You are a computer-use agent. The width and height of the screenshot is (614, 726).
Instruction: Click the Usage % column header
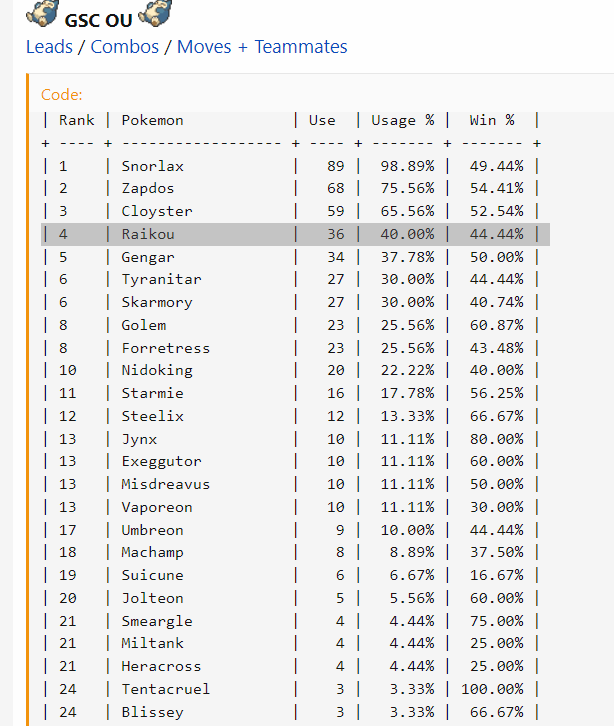click(402, 120)
